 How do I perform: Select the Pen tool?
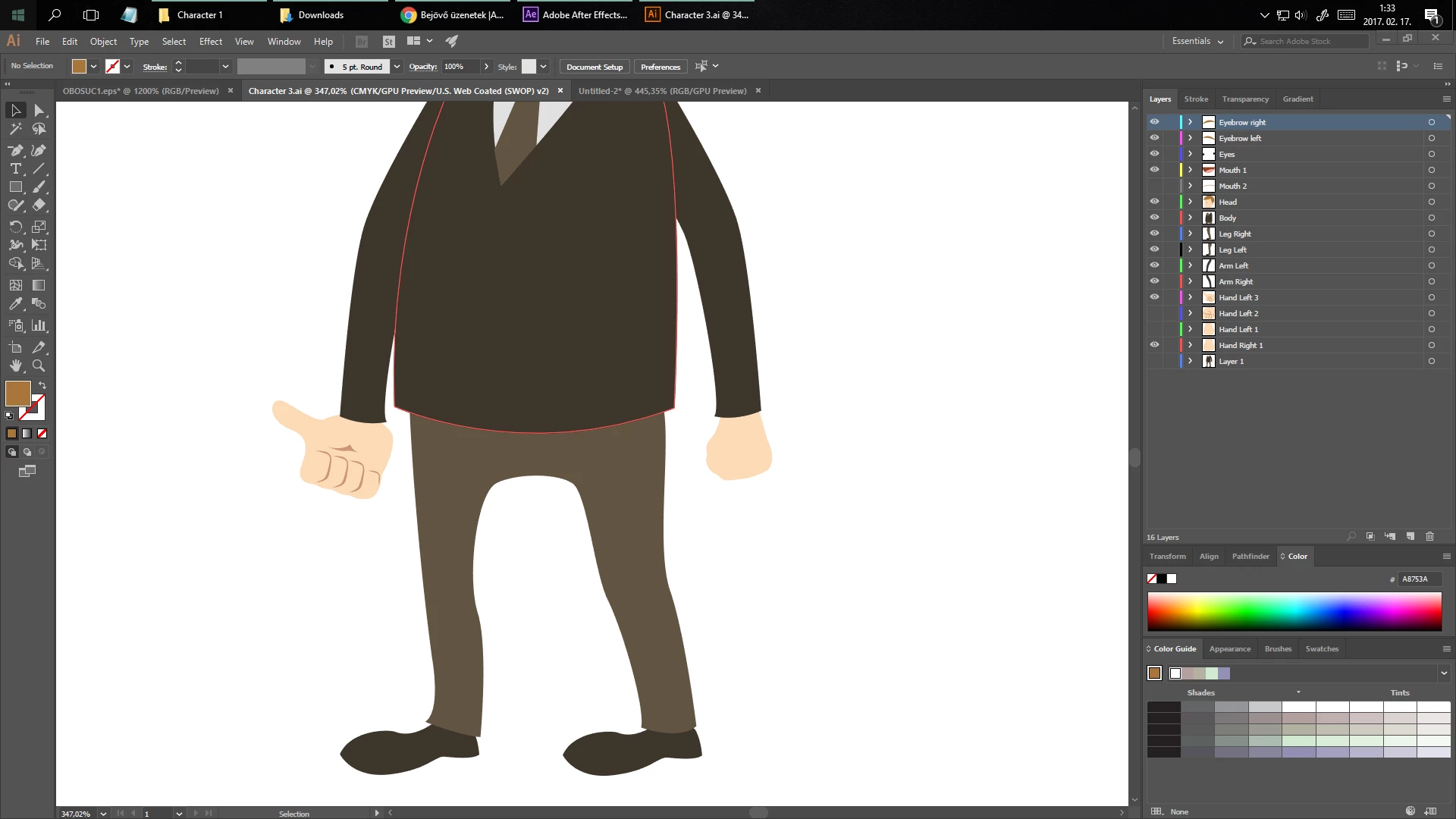click(15, 150)
